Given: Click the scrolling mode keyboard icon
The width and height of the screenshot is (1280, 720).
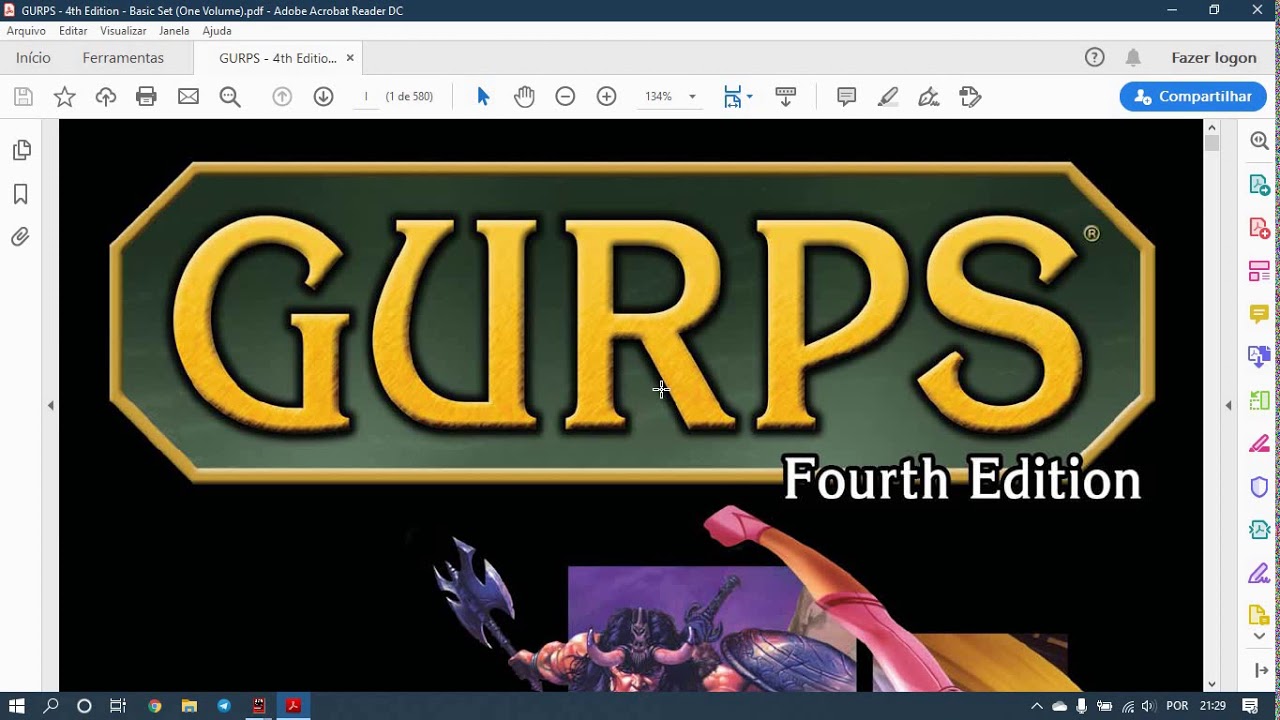Looking at the screenshot, I should [x=785, y=97].
